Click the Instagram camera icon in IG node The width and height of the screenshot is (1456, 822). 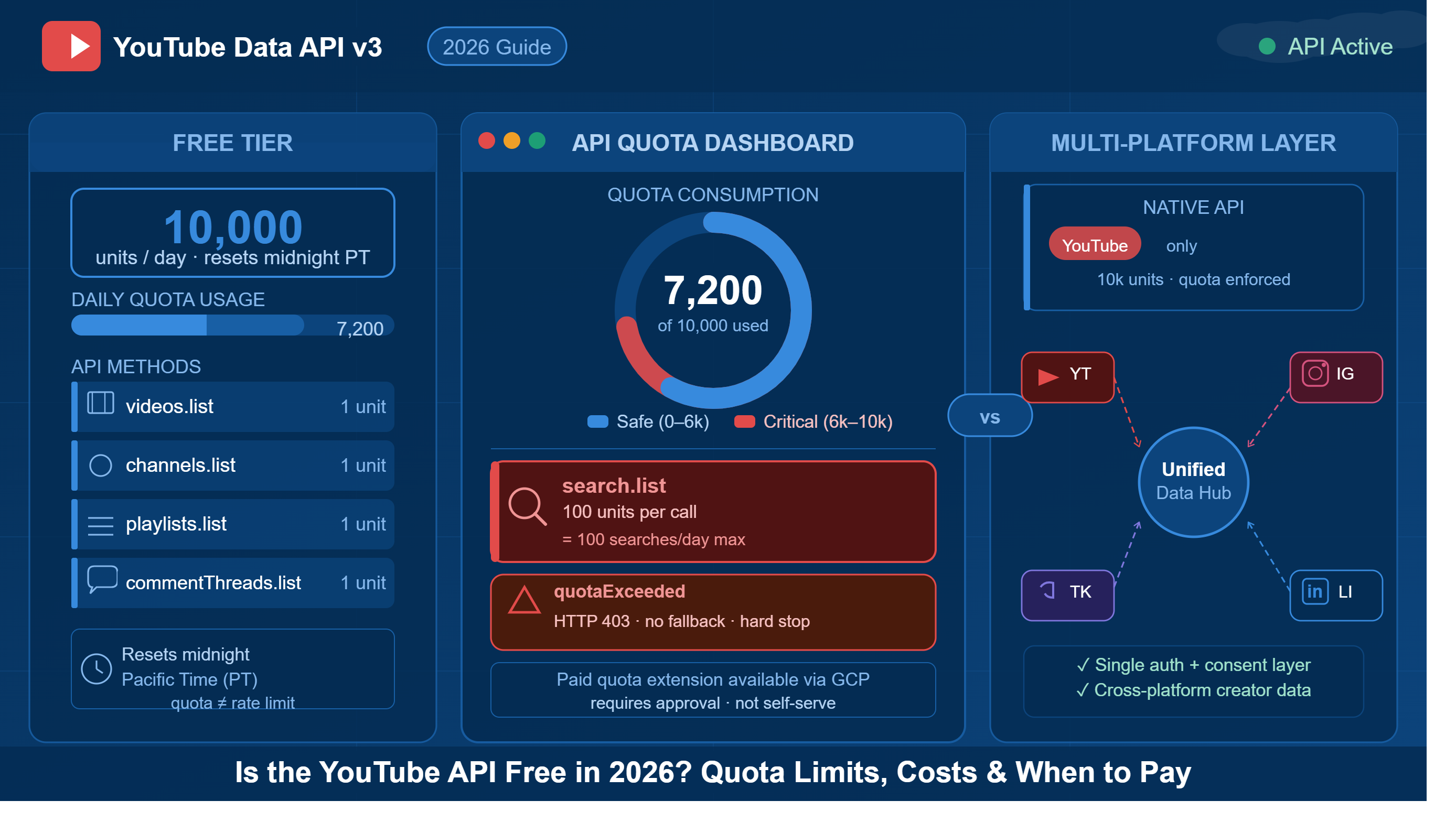coord(1315,373)
